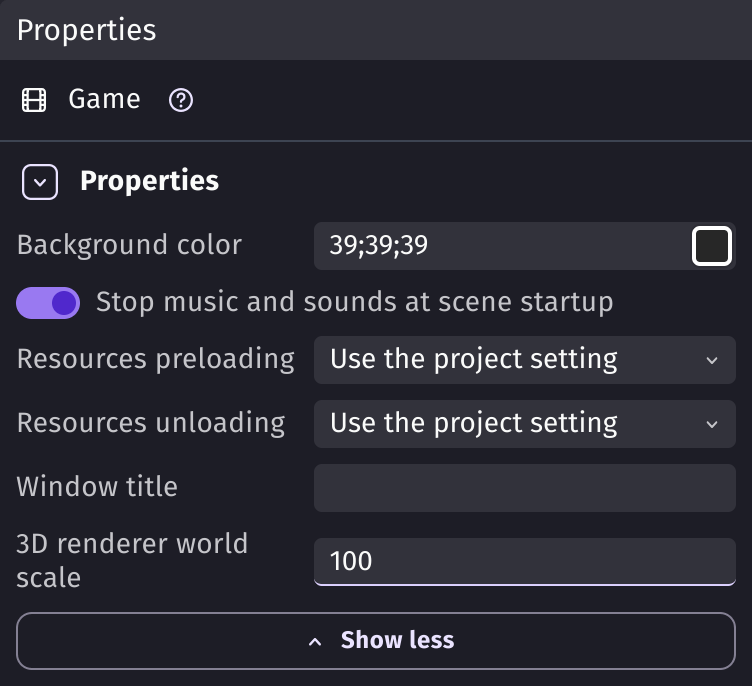Click the Window title label

(x=97, y=486)
